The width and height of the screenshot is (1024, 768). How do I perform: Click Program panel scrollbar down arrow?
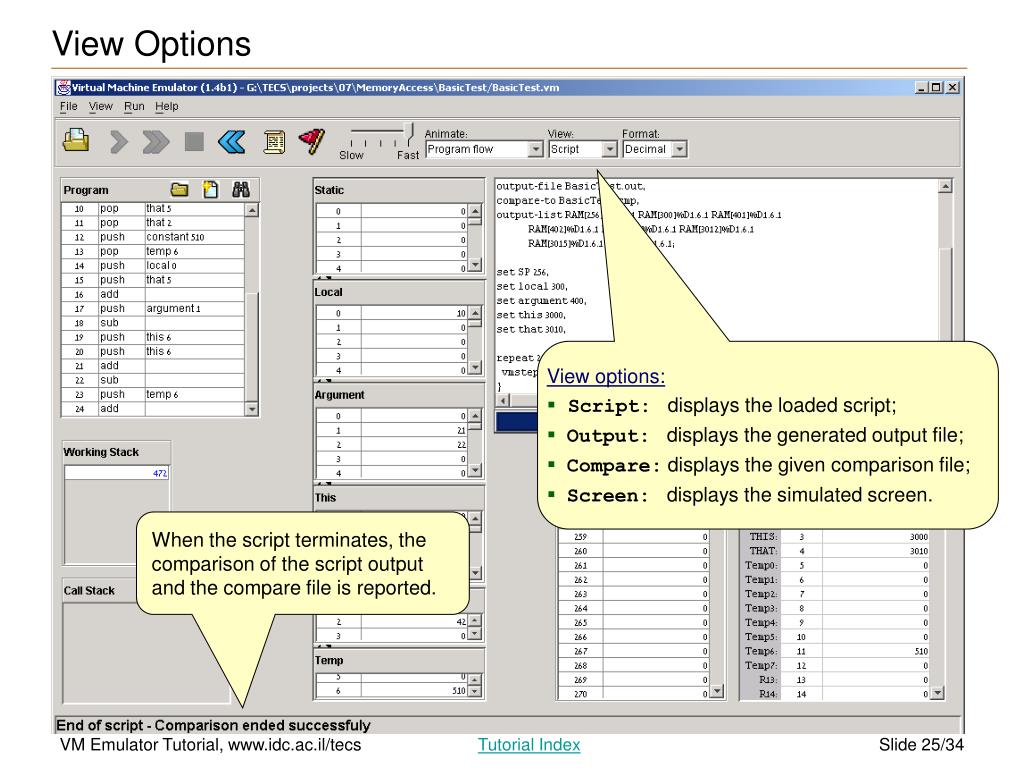pos(251,409)
